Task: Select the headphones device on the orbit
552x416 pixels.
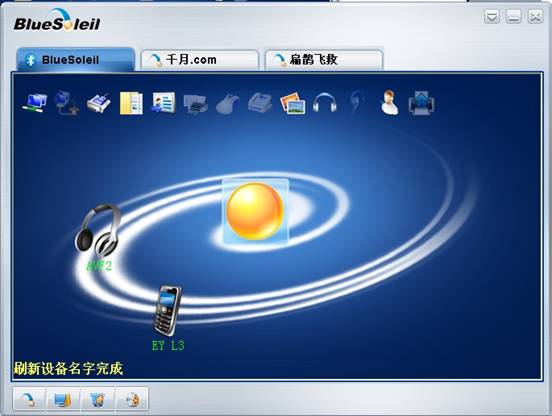Action: [98, 231]
